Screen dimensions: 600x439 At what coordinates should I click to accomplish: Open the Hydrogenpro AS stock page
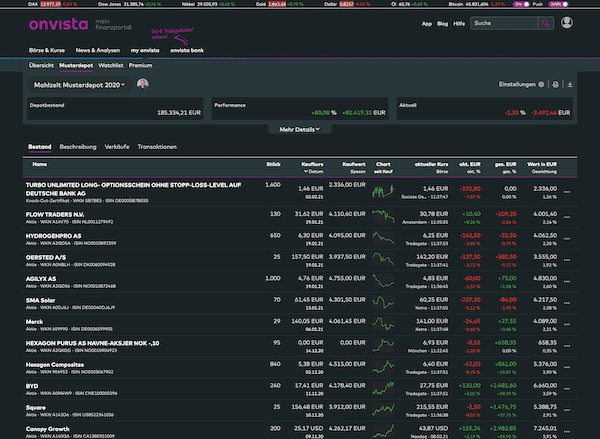pos(53,236)
